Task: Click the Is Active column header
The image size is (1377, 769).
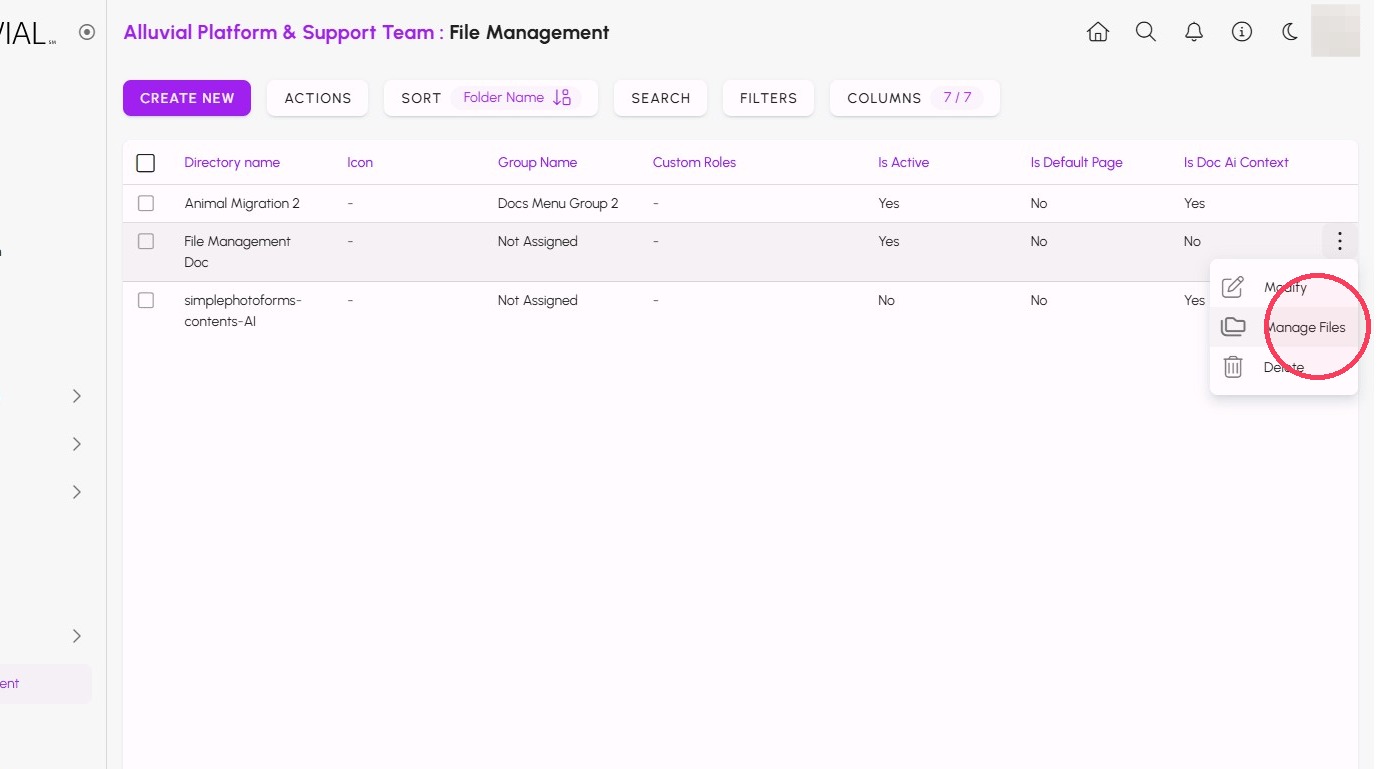Action: click(x=903, y=162)
